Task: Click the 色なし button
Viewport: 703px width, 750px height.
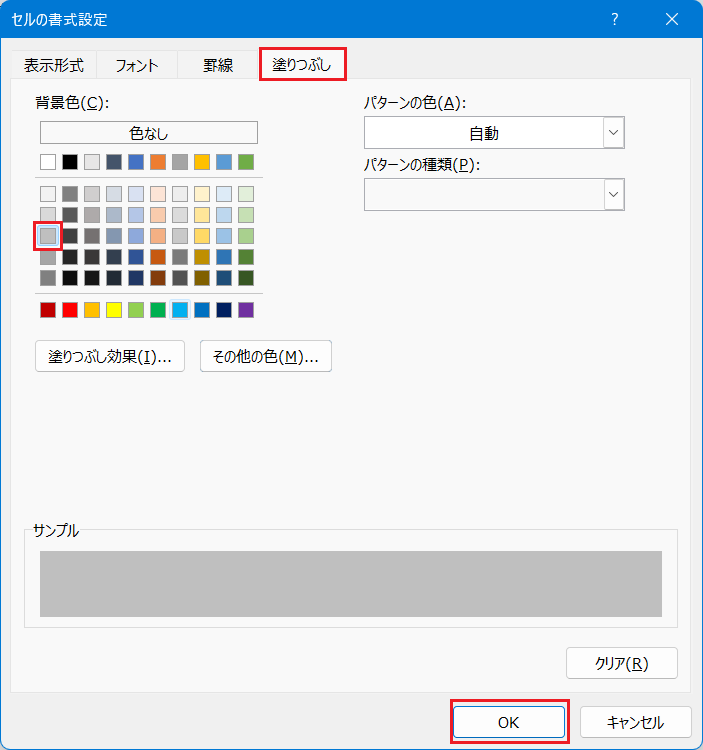Action: pos(149,132)
